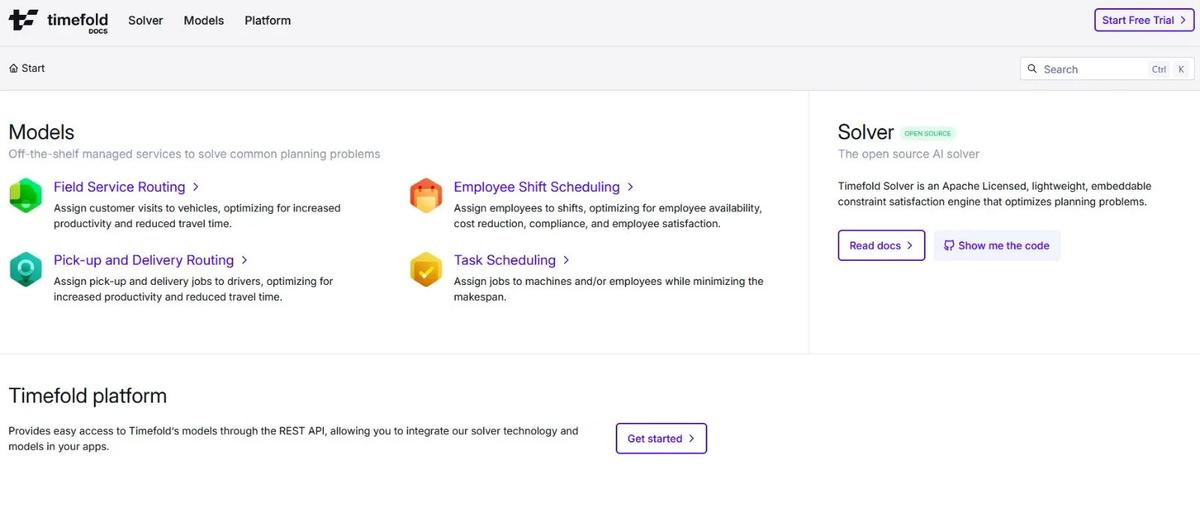The height and width of the screenshot is (527, 1200).
Task: Click the magnifier icon in the search box
Action: 1032,69
